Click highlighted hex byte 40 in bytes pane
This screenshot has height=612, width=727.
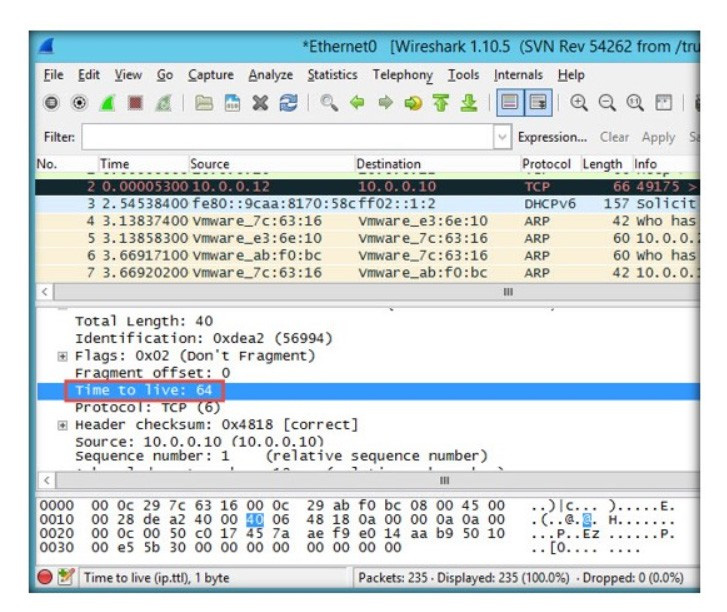coord(255,520)
